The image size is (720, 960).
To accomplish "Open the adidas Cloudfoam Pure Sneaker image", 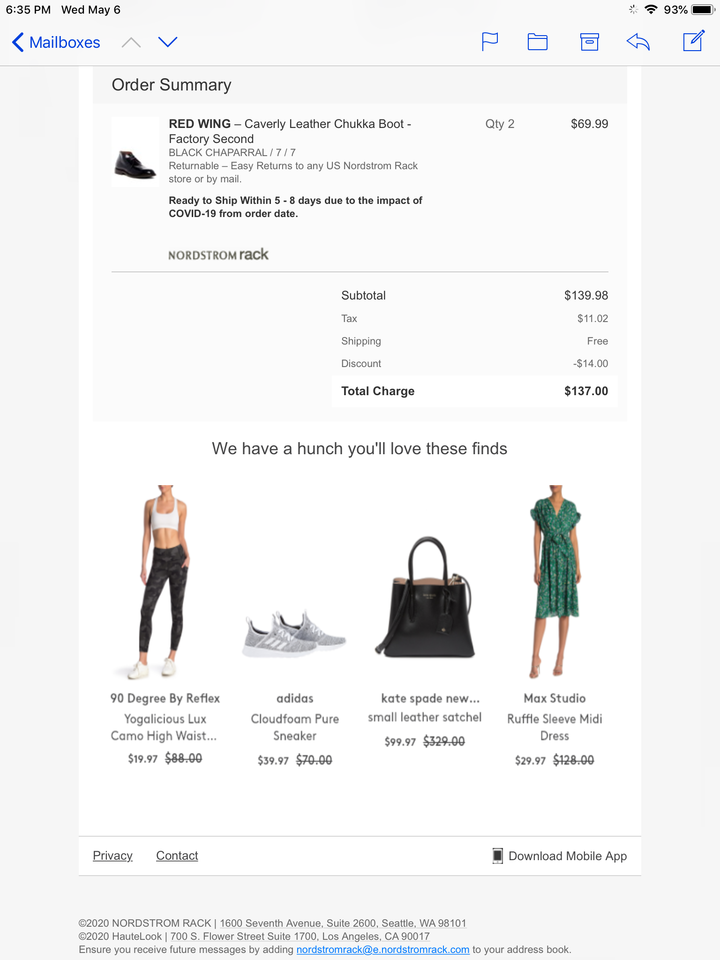I will [294, 634].
